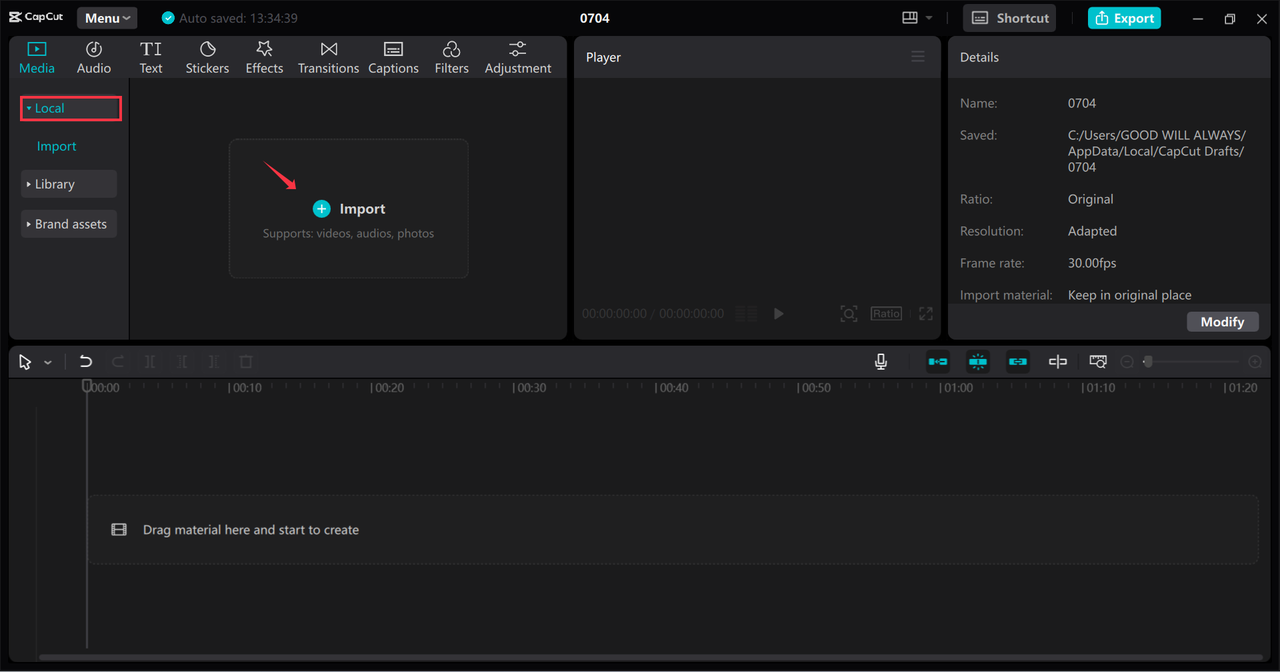Toggle auto snapping on the timeline

coord(978,362)
